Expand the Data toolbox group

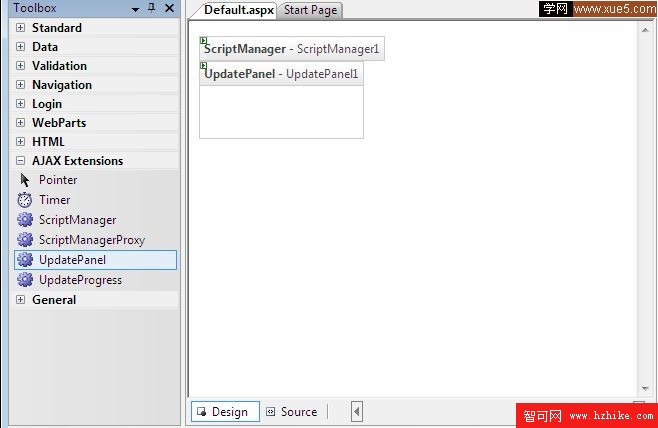(20, 47)
